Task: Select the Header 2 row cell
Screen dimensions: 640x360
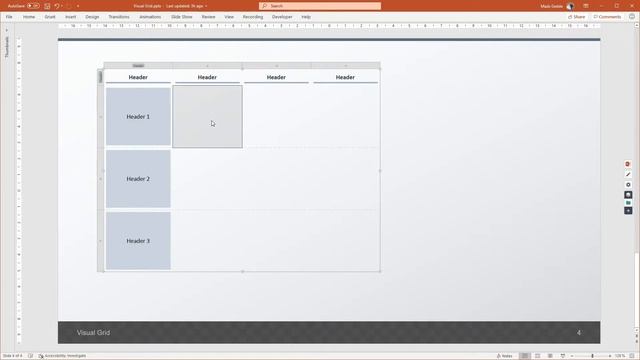Action: (x=138, y=179)
